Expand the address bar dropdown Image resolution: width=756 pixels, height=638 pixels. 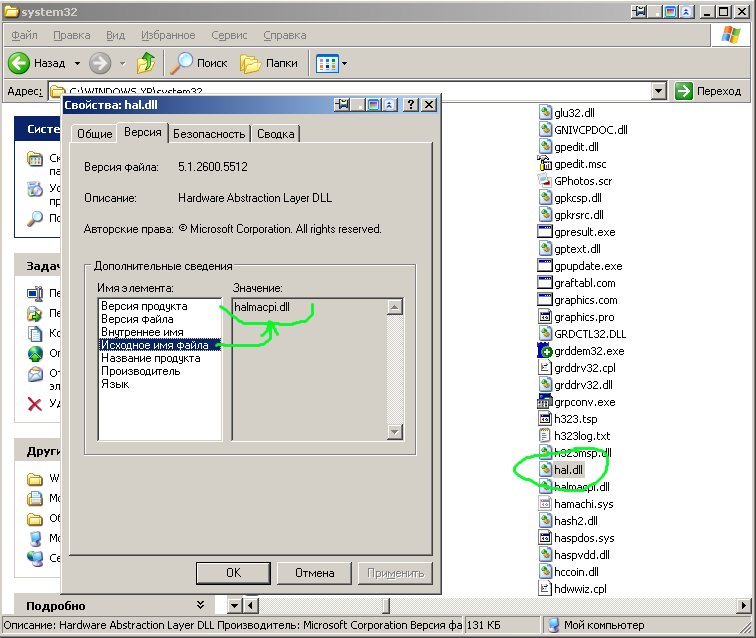(659, 91)
